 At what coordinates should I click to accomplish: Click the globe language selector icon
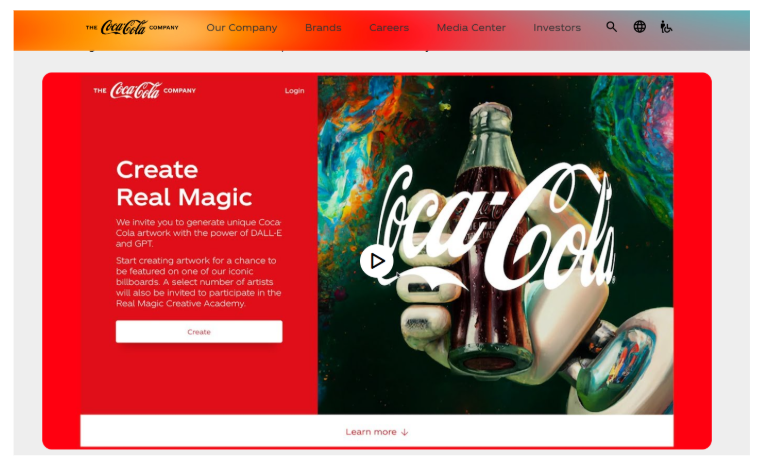click(x=639, y=27)
